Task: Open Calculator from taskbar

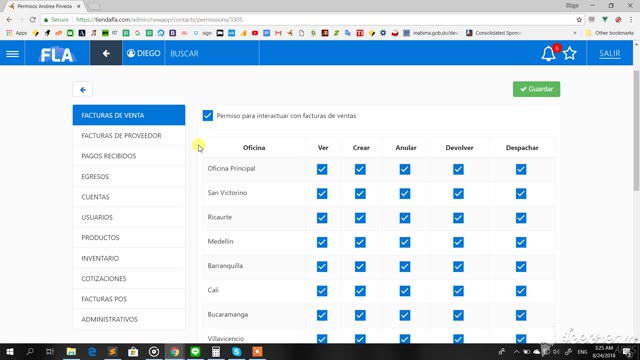Action: (216, 351)
